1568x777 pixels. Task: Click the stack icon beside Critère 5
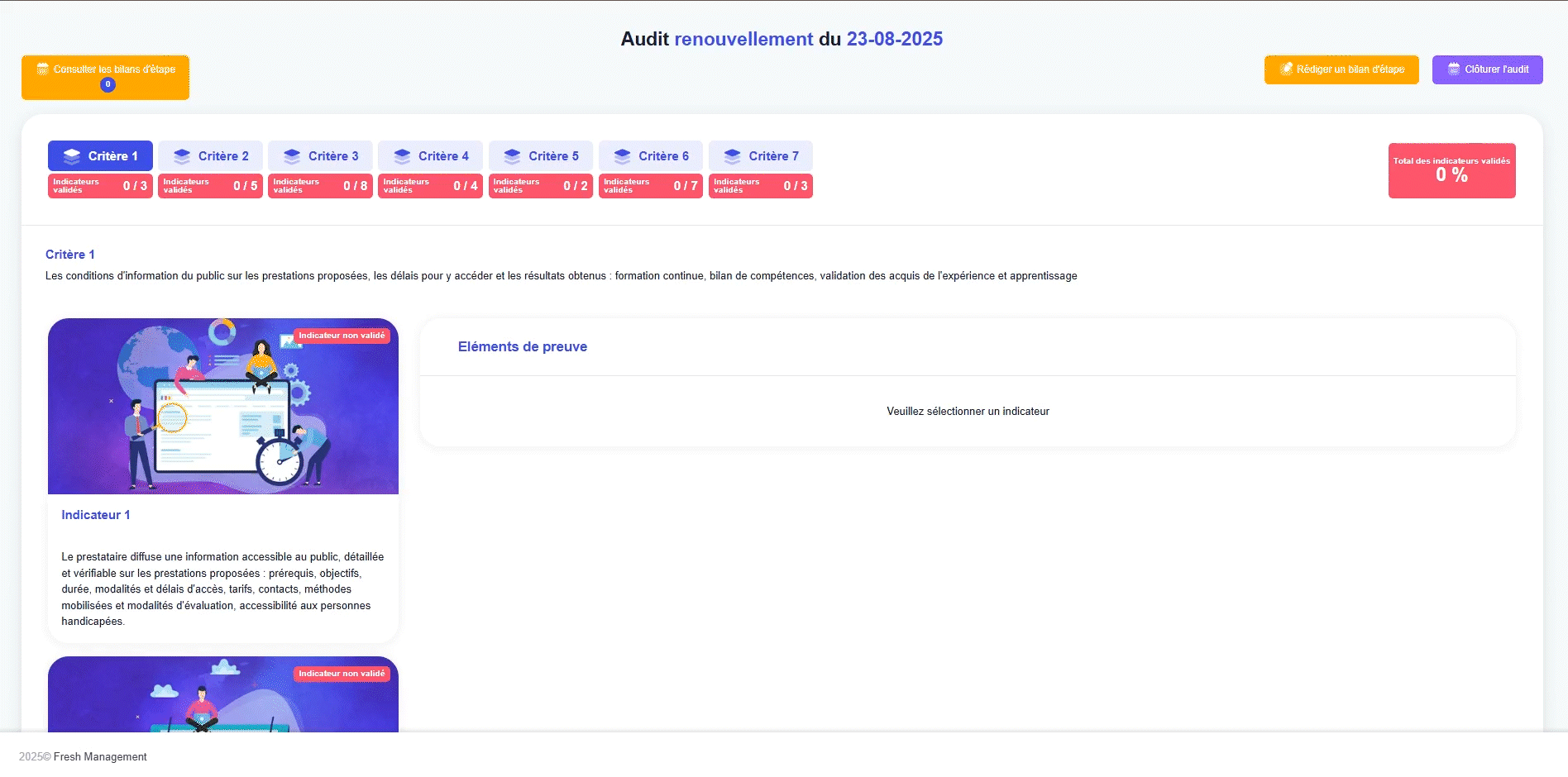(512, 156)
